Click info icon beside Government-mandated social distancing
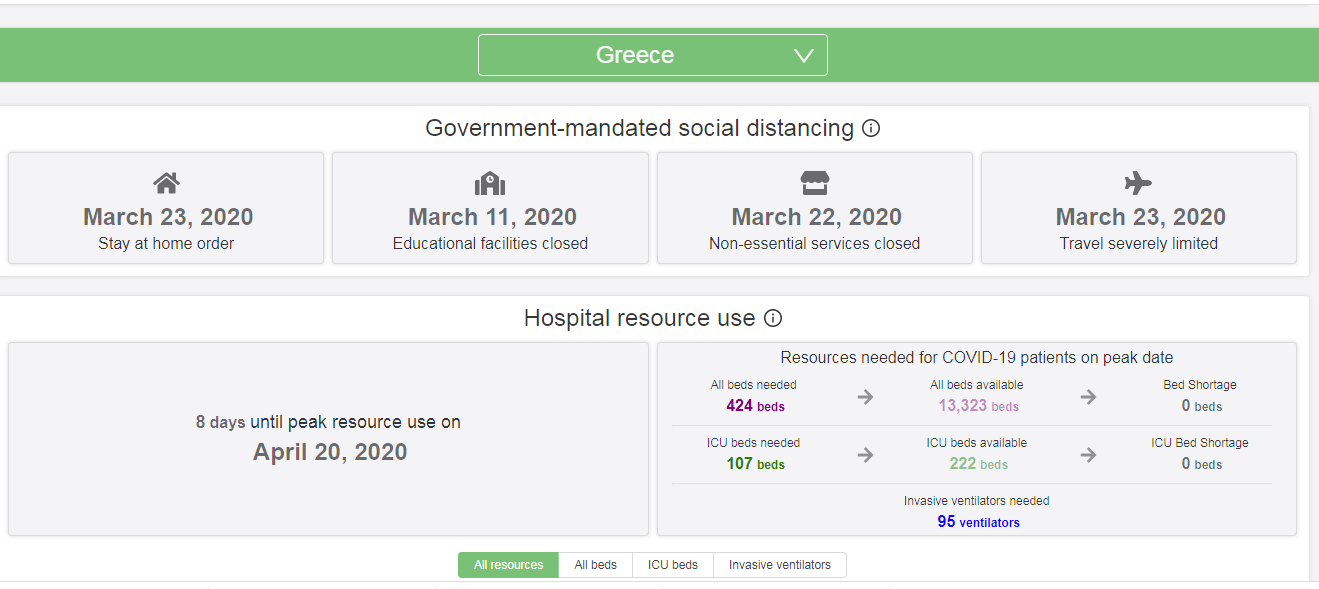This screenshot has height=589, width=1319. click(x=871, y=128)
